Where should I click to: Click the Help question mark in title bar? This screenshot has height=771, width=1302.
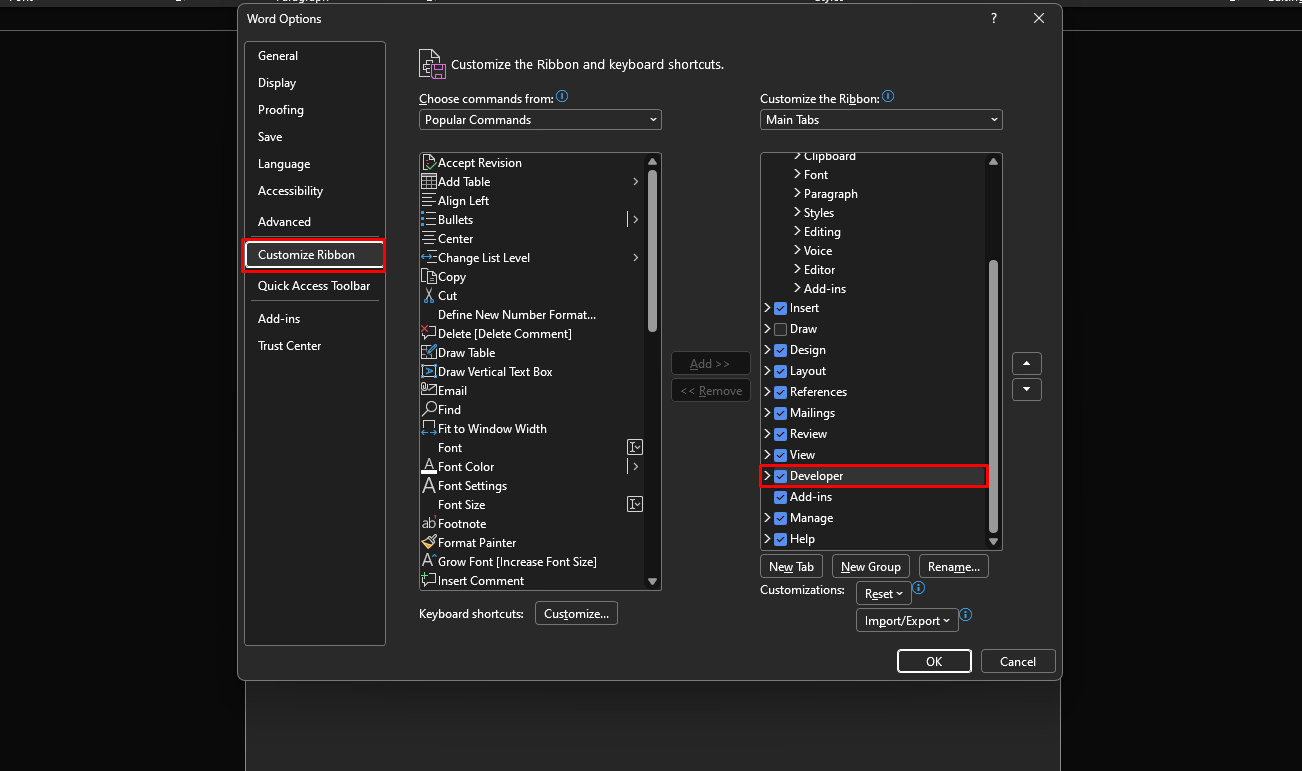[x=993, y=18]
